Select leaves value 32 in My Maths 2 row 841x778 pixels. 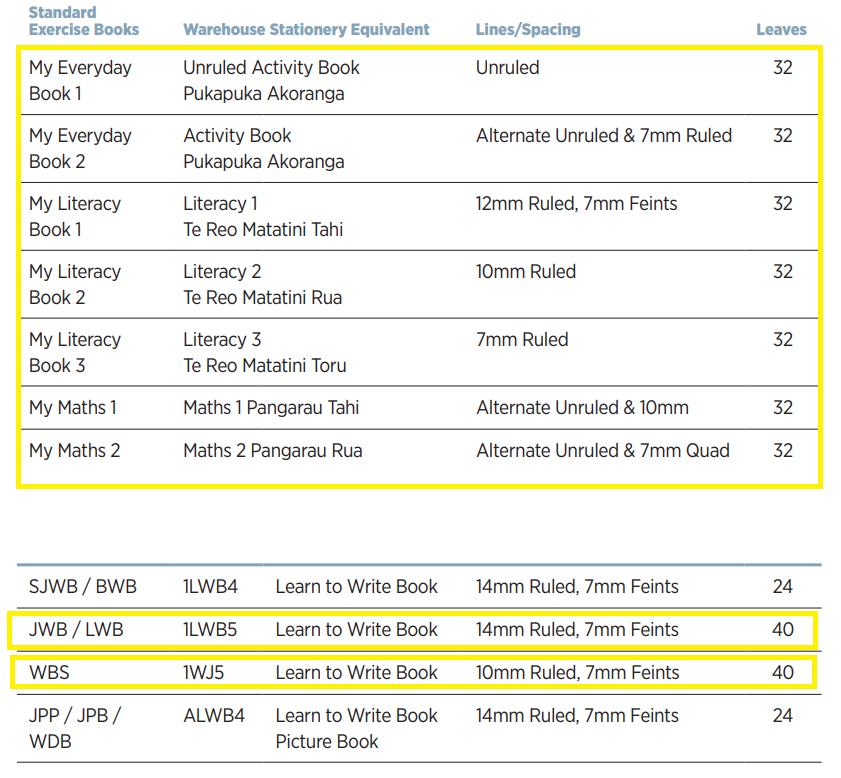[783, 450]
